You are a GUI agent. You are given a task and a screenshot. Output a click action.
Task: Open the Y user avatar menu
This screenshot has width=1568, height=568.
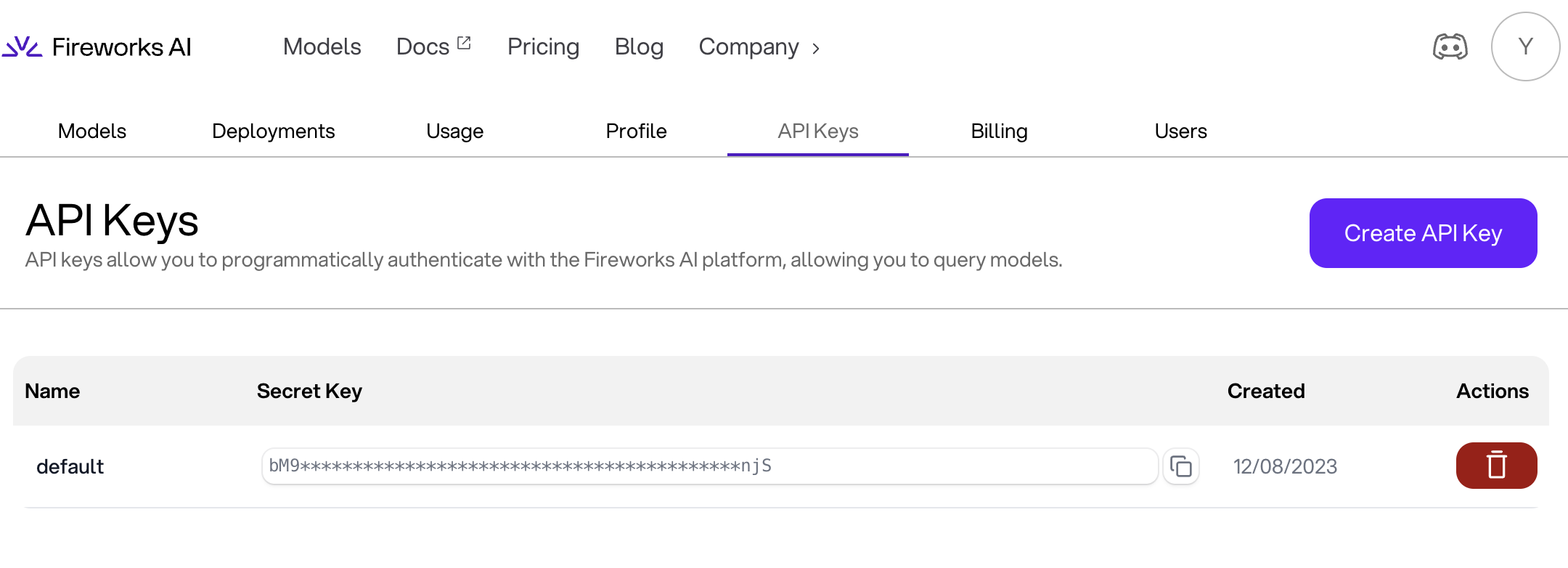coord(1525,46)
